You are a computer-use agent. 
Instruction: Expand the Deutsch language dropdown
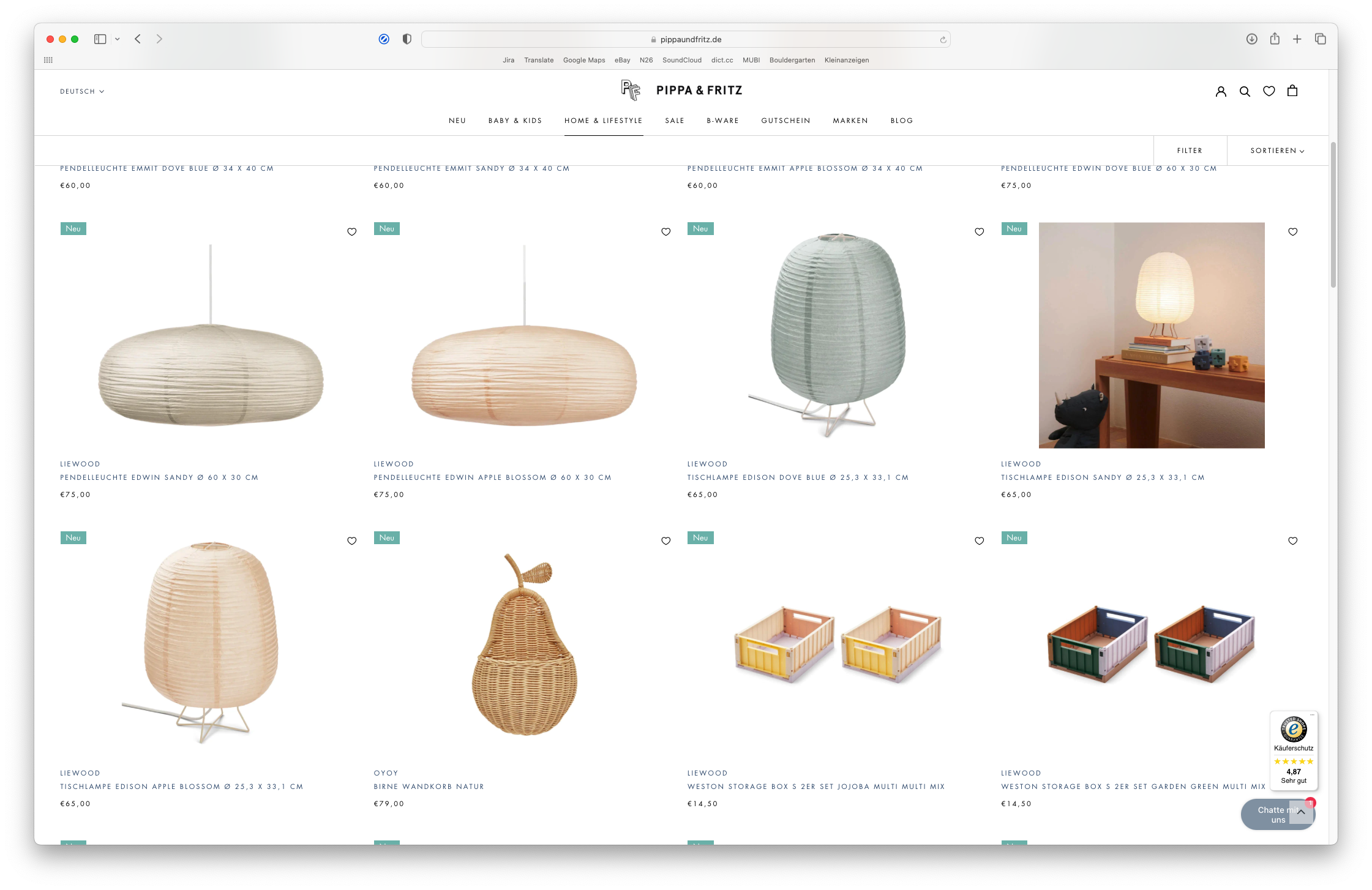coord(82,91)
